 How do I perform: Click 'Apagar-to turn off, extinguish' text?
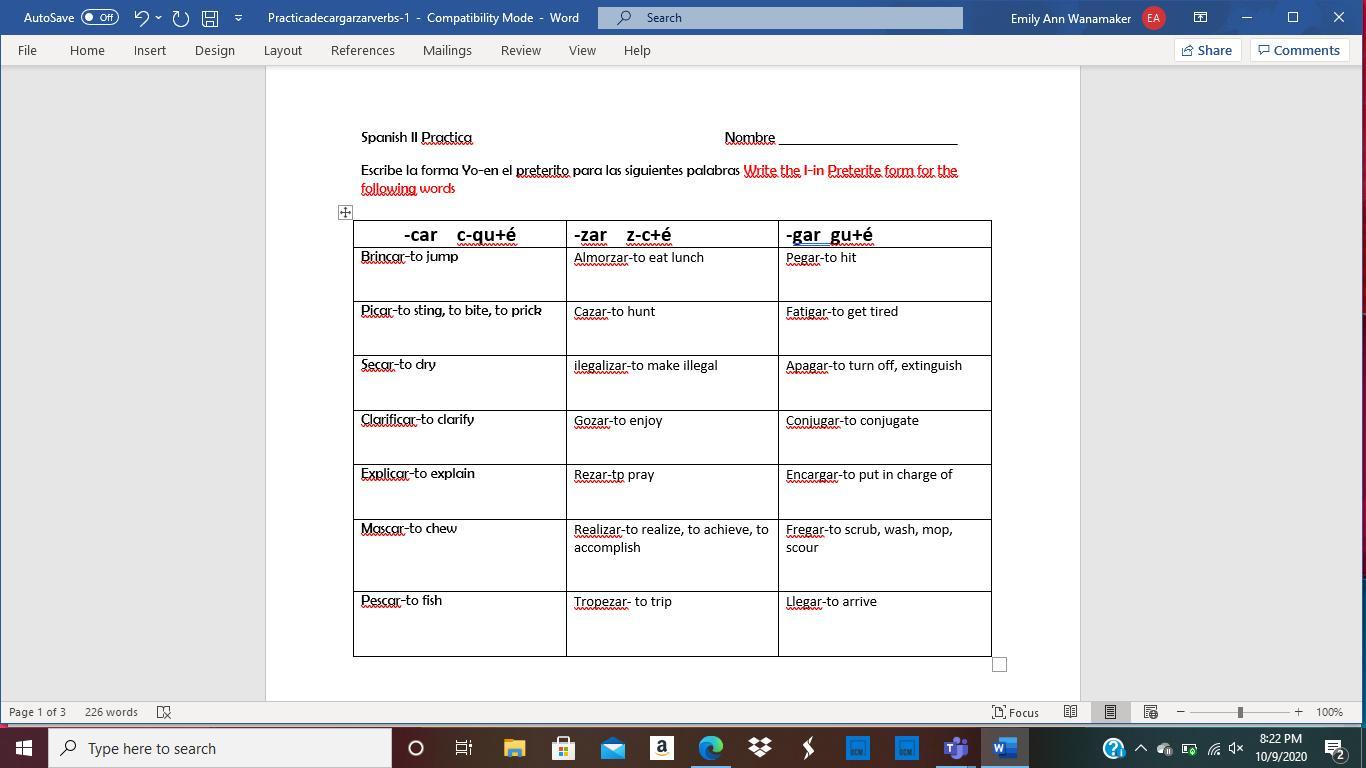(874, 366)
